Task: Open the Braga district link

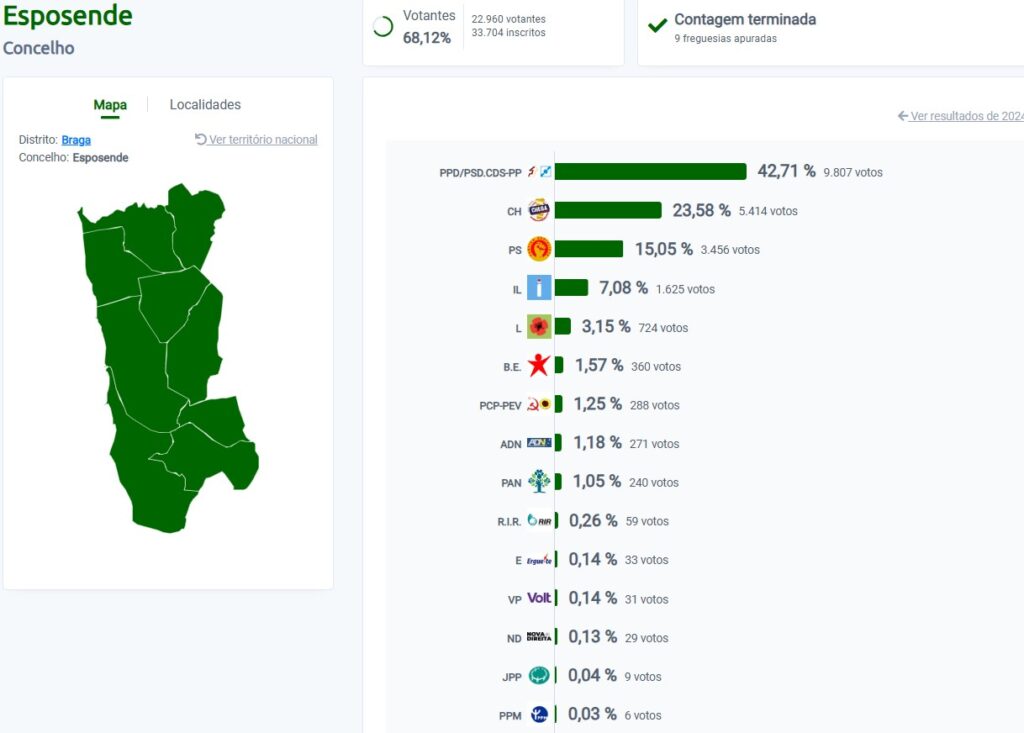Action: (x=76, y=140)
